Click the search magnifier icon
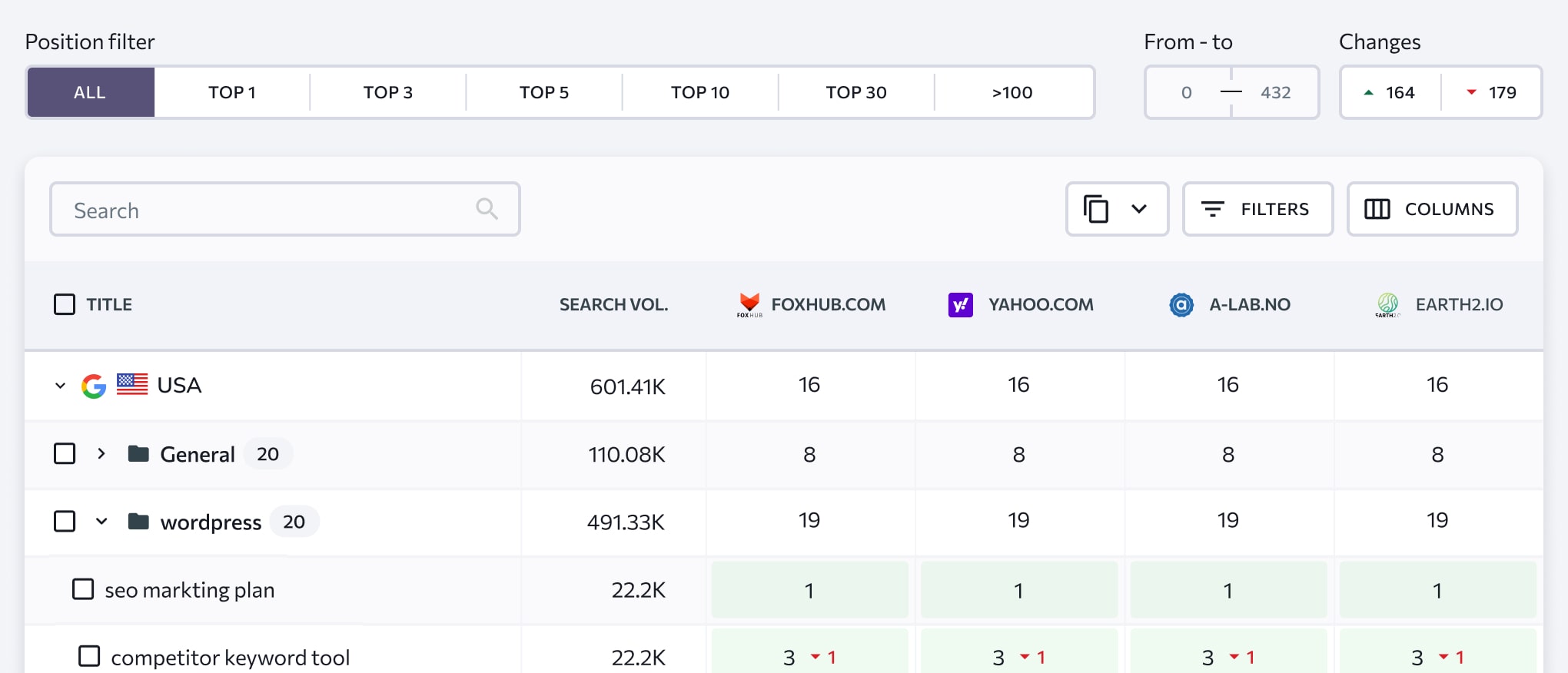1568x673 pixels. [487, 208]
